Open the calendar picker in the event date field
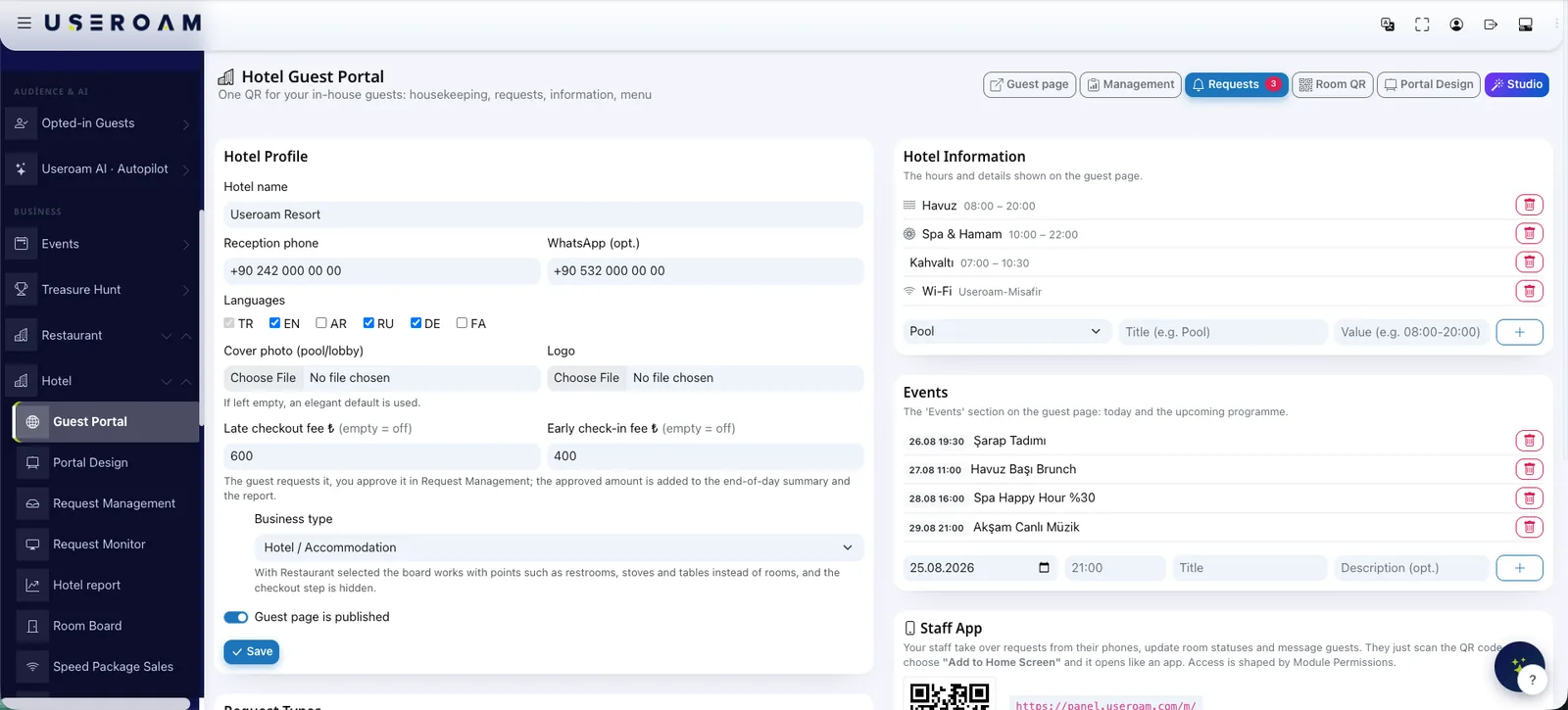The width and height of the screenshot is (1568, 710). point(1044,568)
